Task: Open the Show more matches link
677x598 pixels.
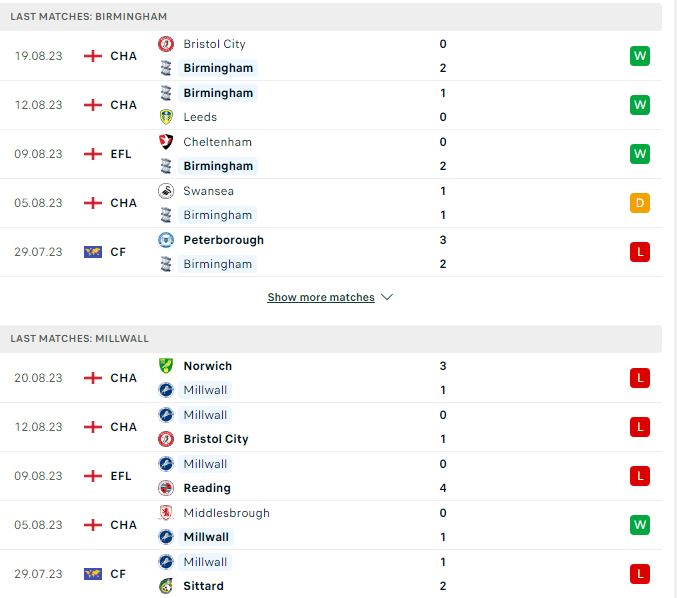Action: [321, 297]
